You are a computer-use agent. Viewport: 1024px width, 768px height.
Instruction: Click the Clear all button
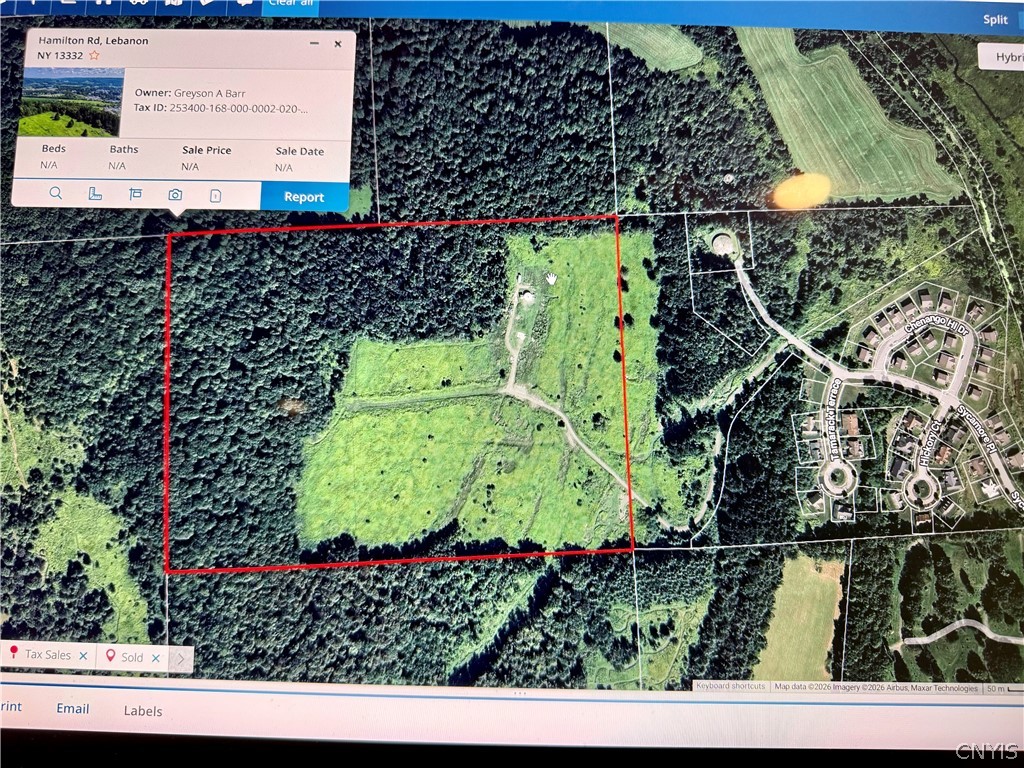point(291,4)
